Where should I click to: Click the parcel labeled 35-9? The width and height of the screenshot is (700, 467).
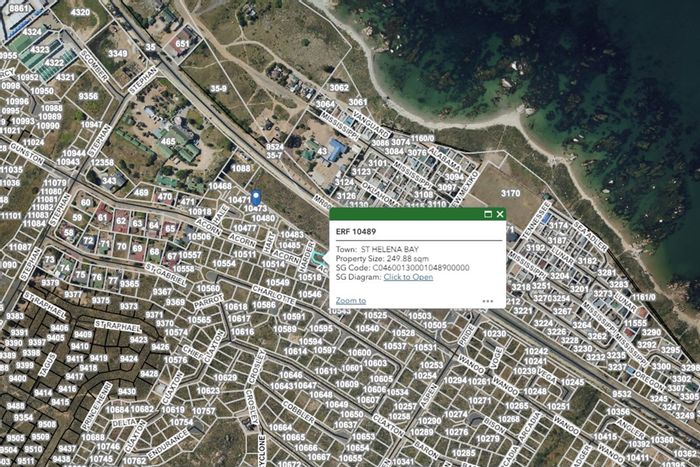(219, 88)
